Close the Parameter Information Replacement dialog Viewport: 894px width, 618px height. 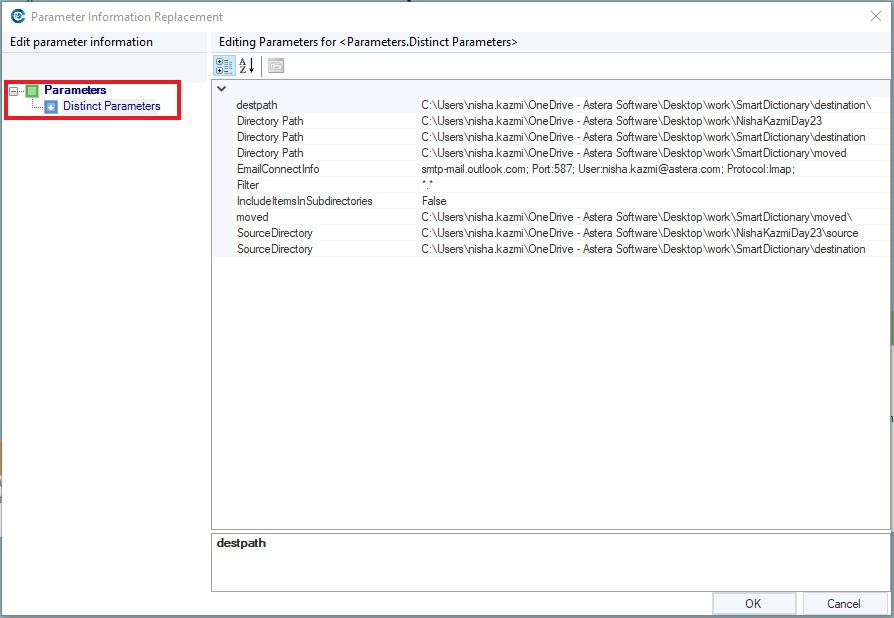(x=876, y=16)
